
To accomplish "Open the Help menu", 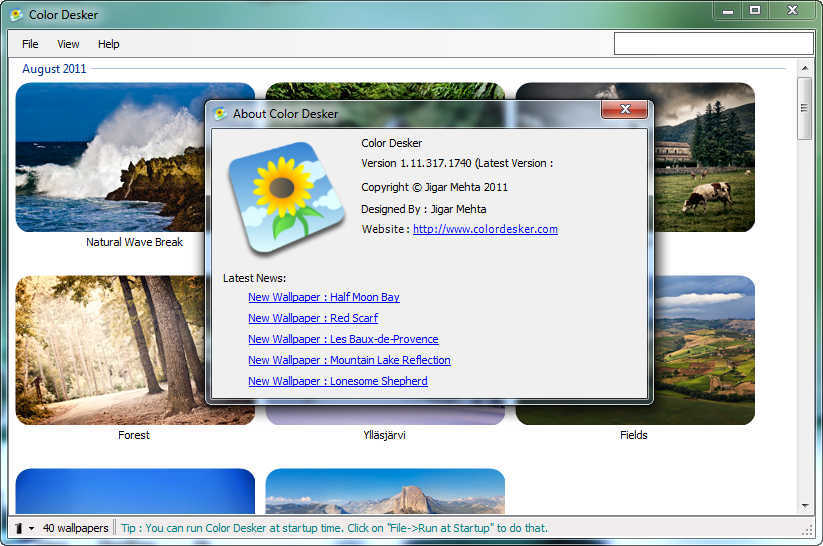I will click(109, 44).
